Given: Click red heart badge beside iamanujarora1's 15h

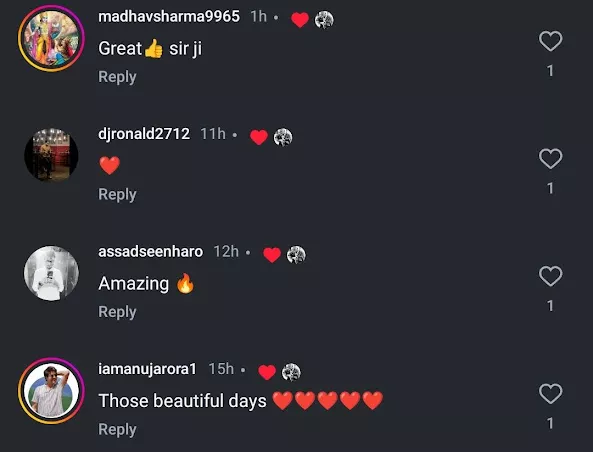Looking at the screenshot, I should point(267,372).
